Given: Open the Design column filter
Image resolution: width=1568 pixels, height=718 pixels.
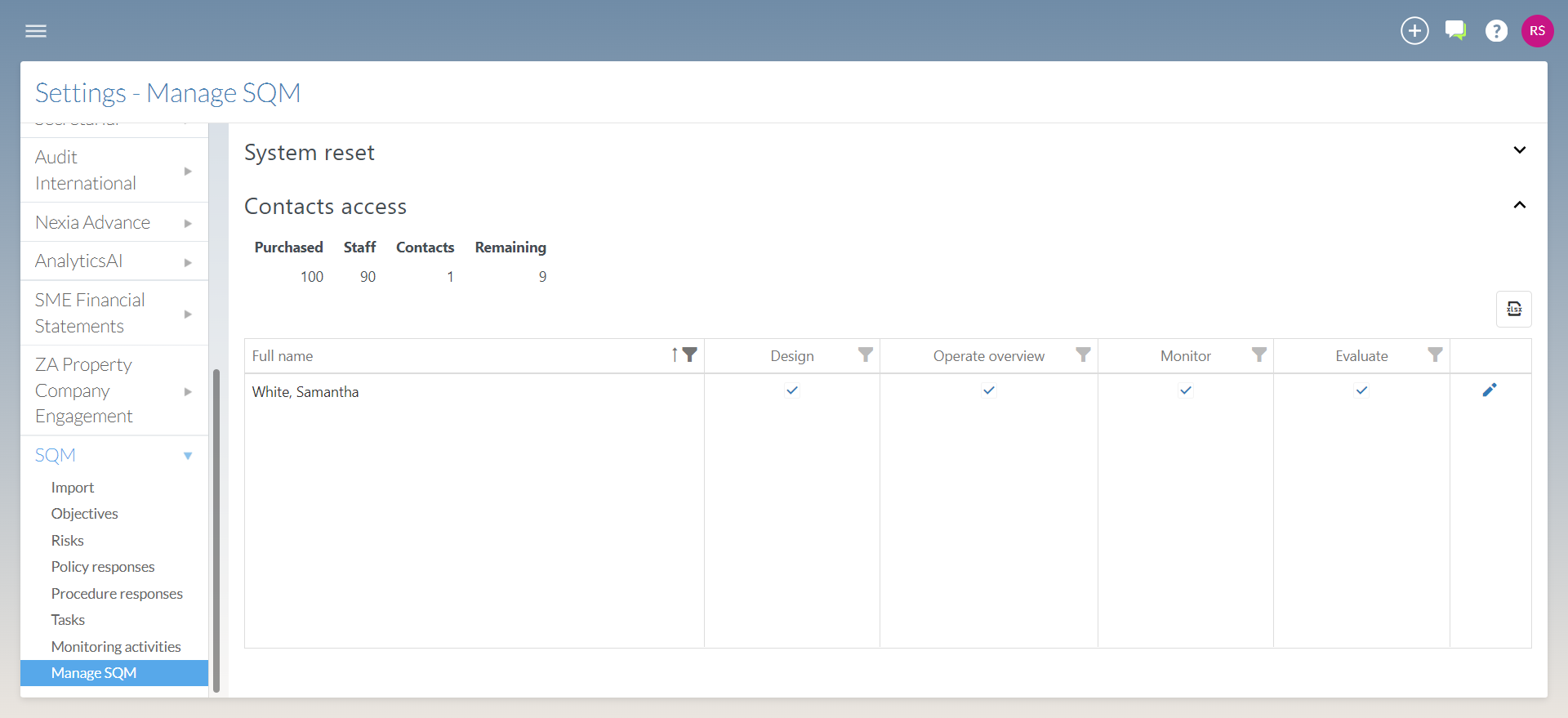Looking at the screenshot, I should [x=866, y=355].
